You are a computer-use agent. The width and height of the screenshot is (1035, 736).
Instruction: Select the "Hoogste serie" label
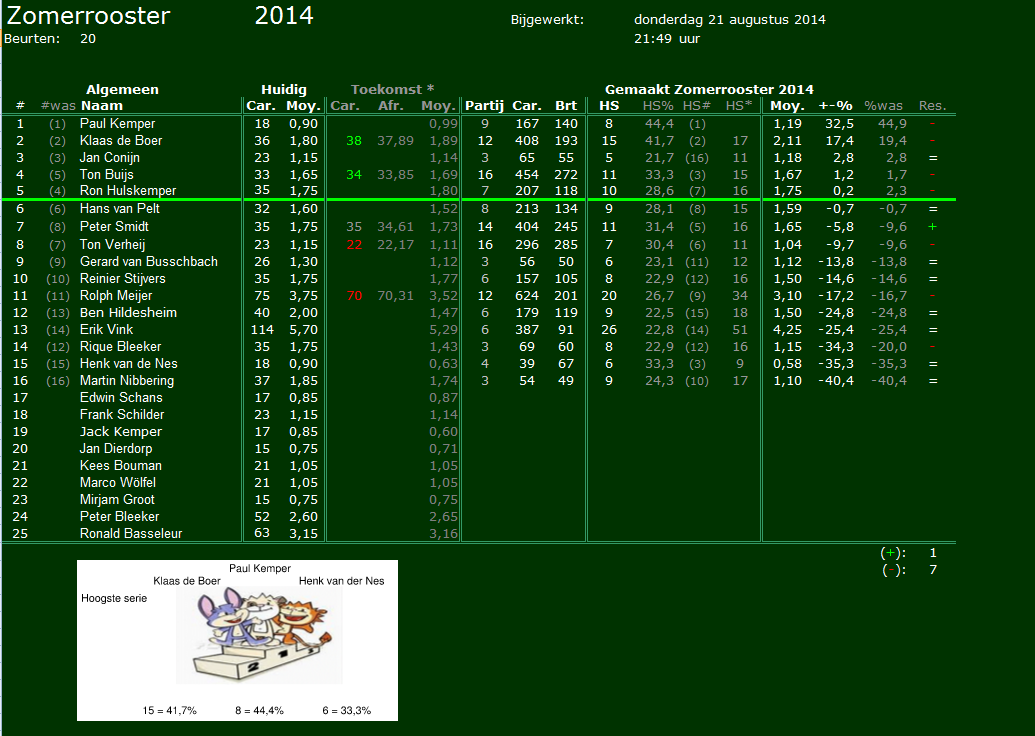(x=114, y=598)
